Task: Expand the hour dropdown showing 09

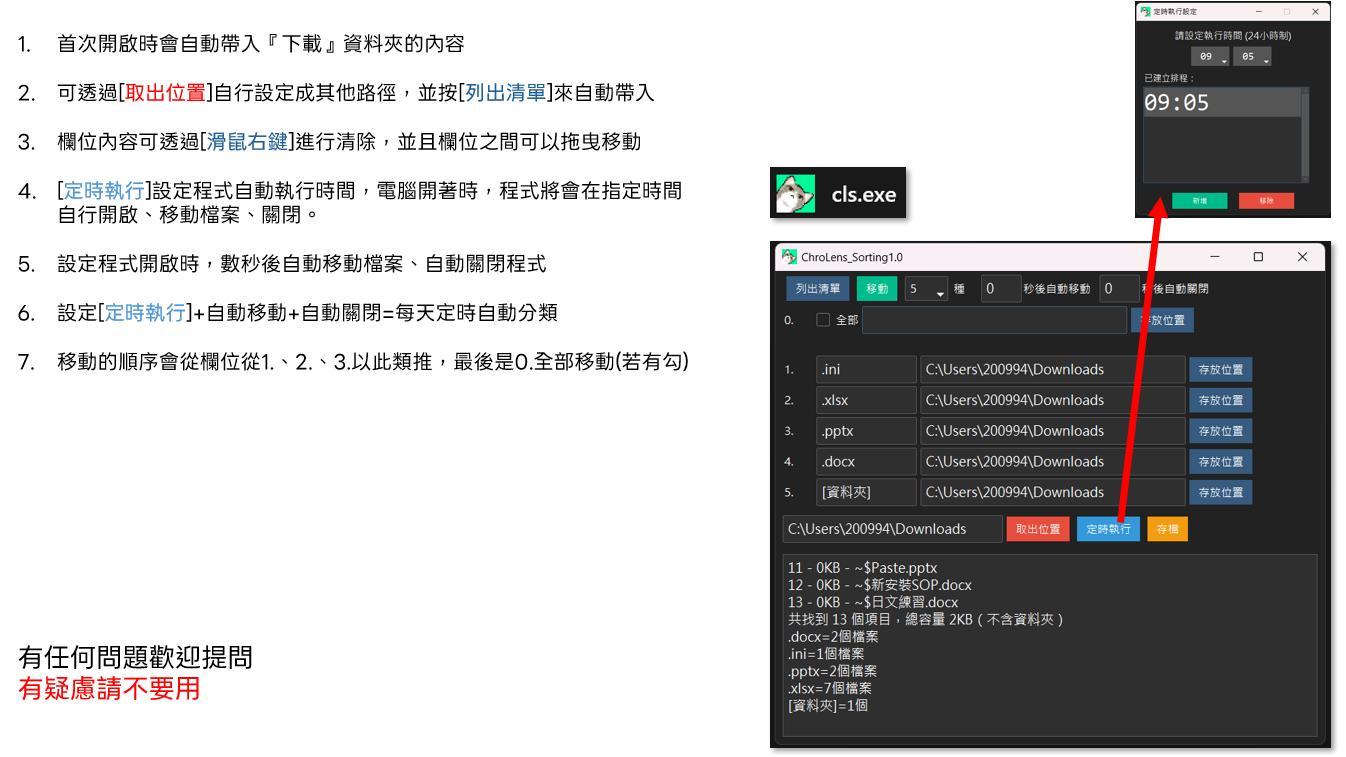Action: [x=1211, y=58]
